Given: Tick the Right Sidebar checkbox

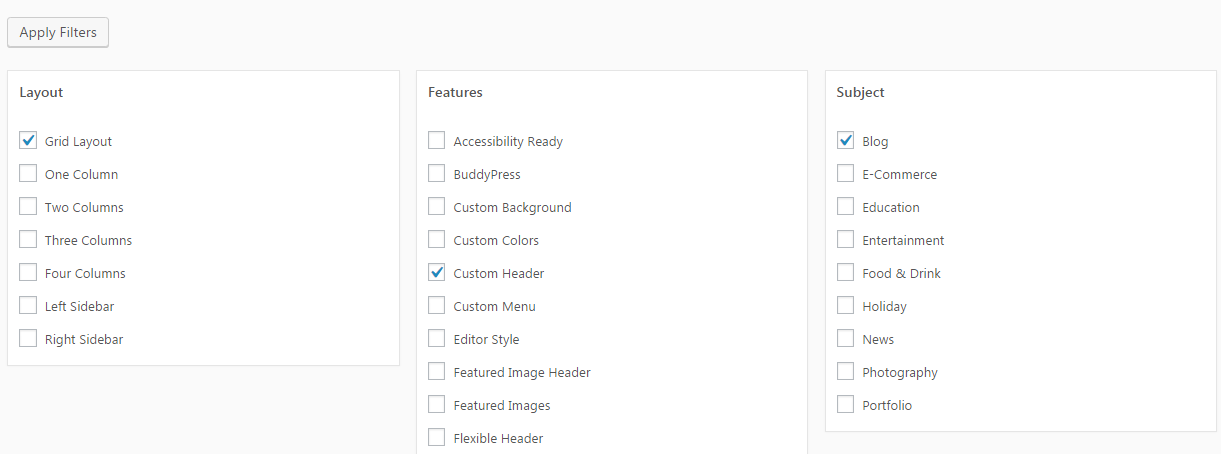Looking at the screenshot, I should [x=28, y=338].
